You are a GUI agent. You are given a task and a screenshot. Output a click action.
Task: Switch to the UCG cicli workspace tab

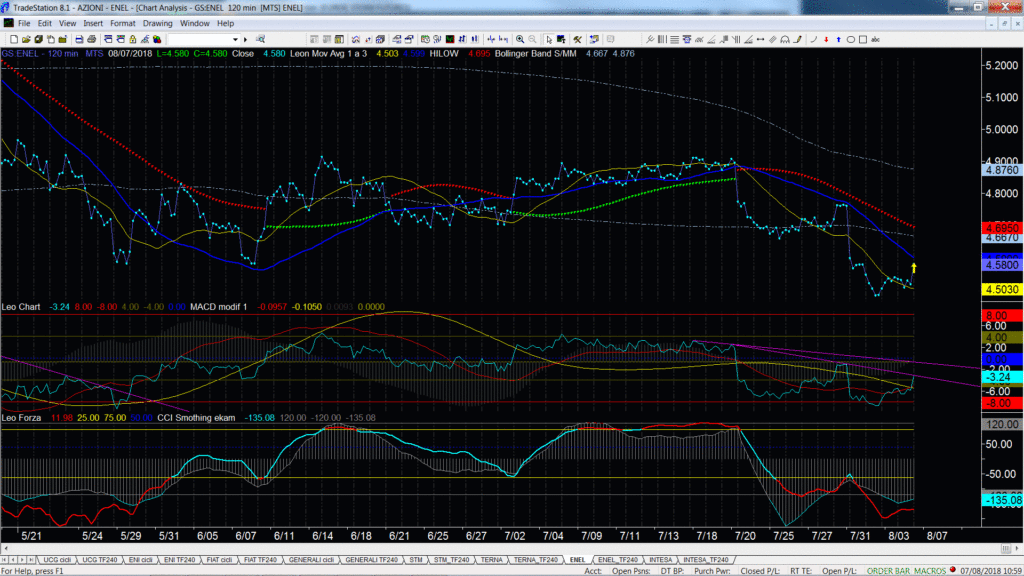click(x=57, y=560)
